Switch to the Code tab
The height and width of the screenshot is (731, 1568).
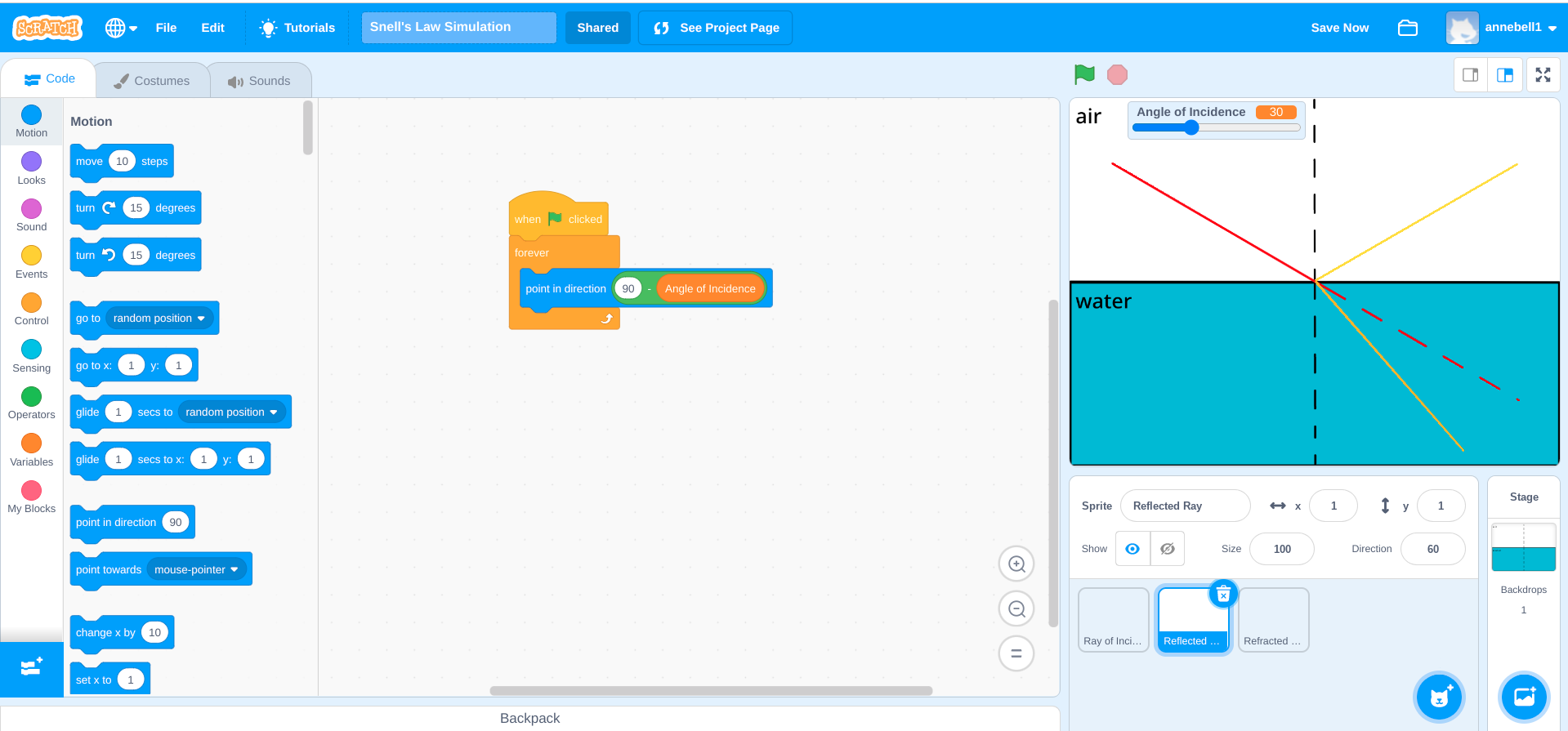click(x=49, y=79)
